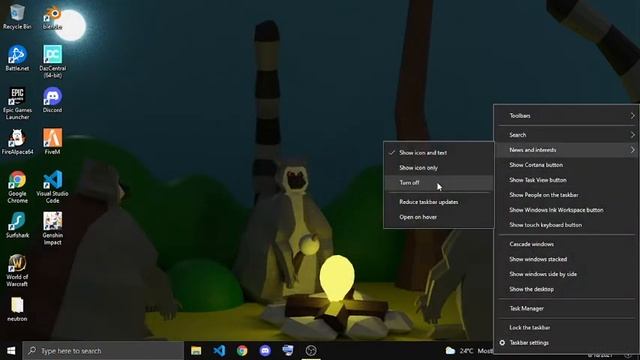640x360 pixels.
Task: Select the neutron file on desktop
Action: 17,309
